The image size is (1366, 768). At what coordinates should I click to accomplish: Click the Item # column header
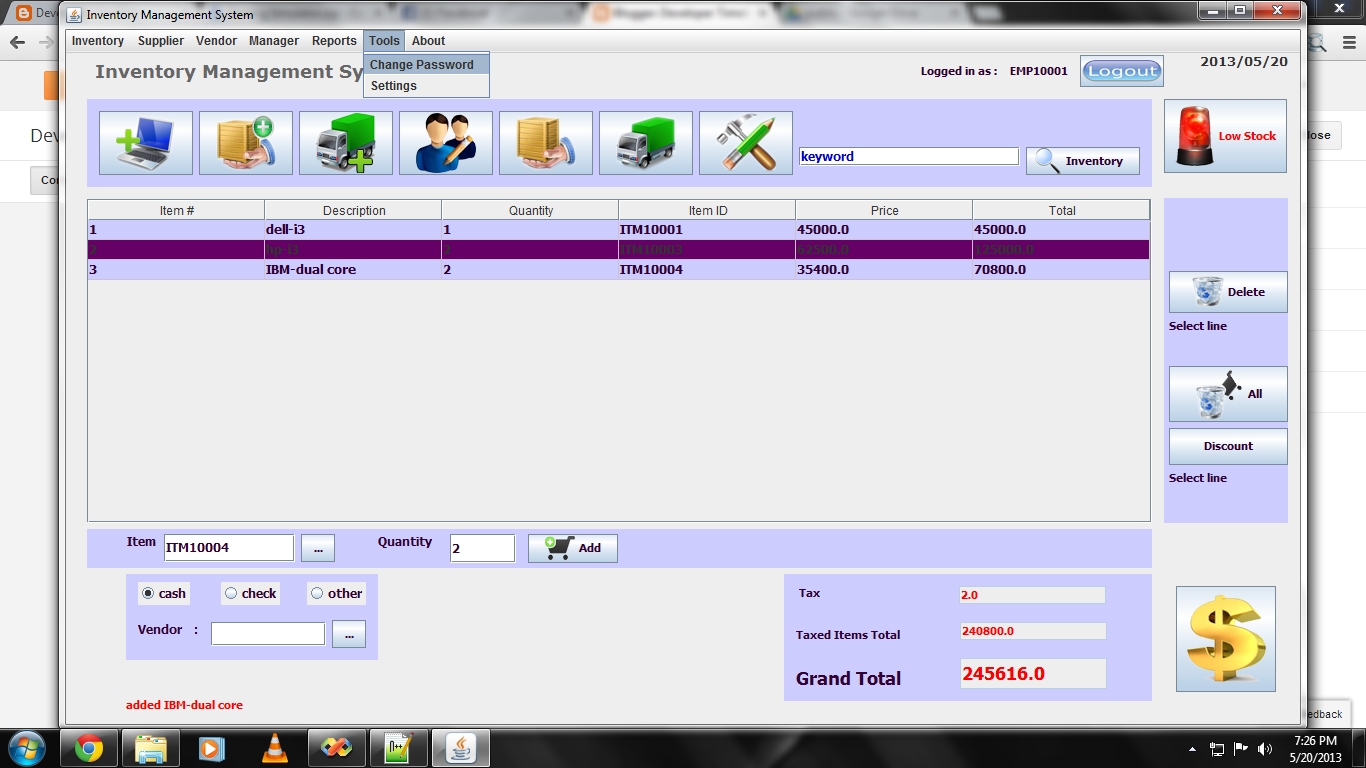tap(176, 210)
